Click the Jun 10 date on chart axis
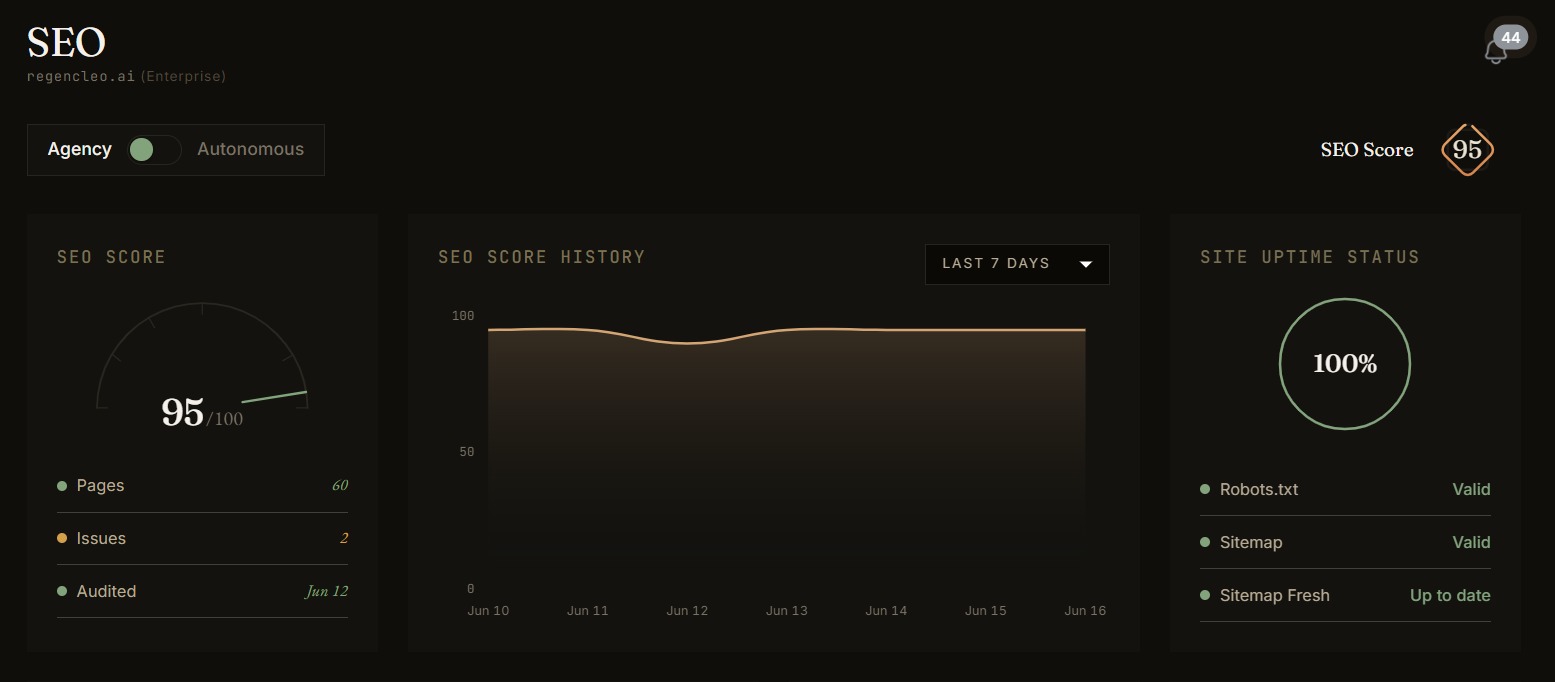Image resolution: width=1555 pixels, height=682 pixels. click(x=488, y=610)
